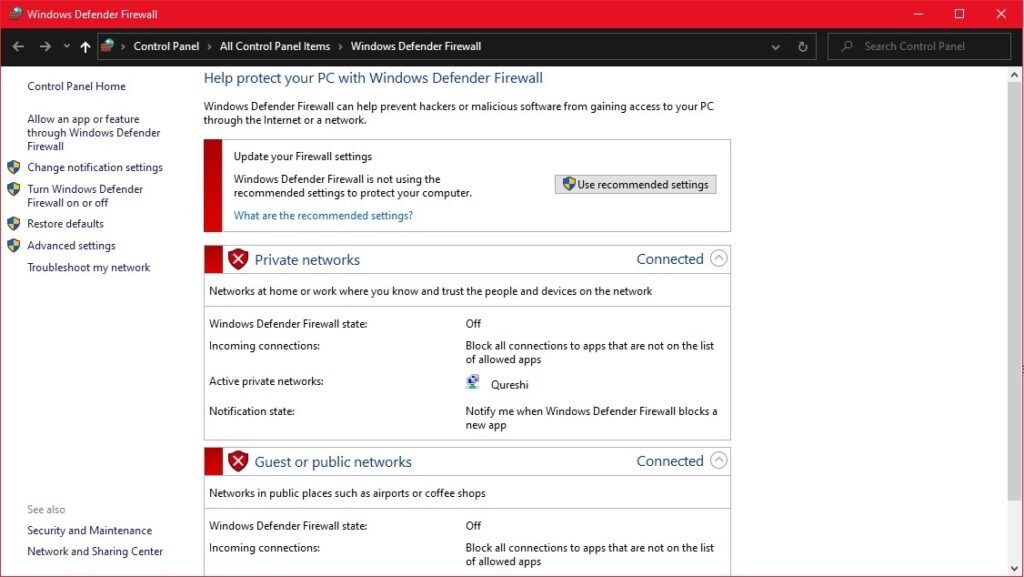Select All Control Panel Items breadcrumb
This screenshot has width=1024, height=577.
click(x=275, y=46)
